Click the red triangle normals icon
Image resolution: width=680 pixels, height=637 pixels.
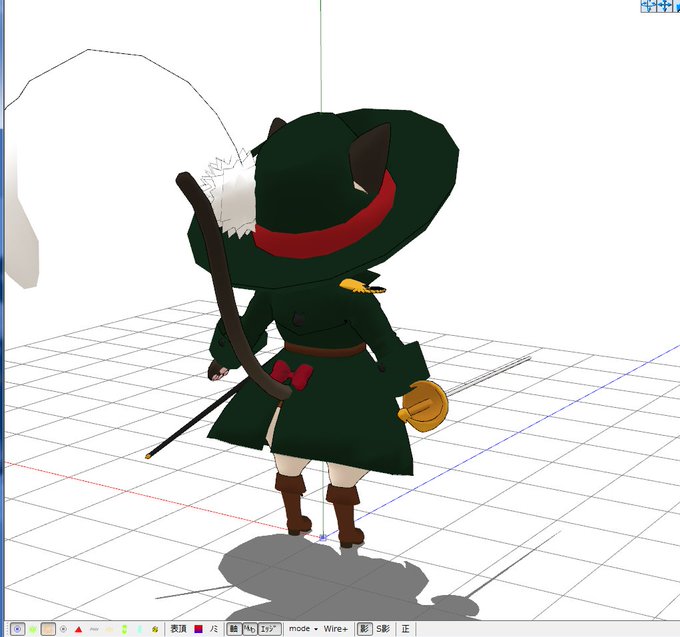click(x=78, y=629)
